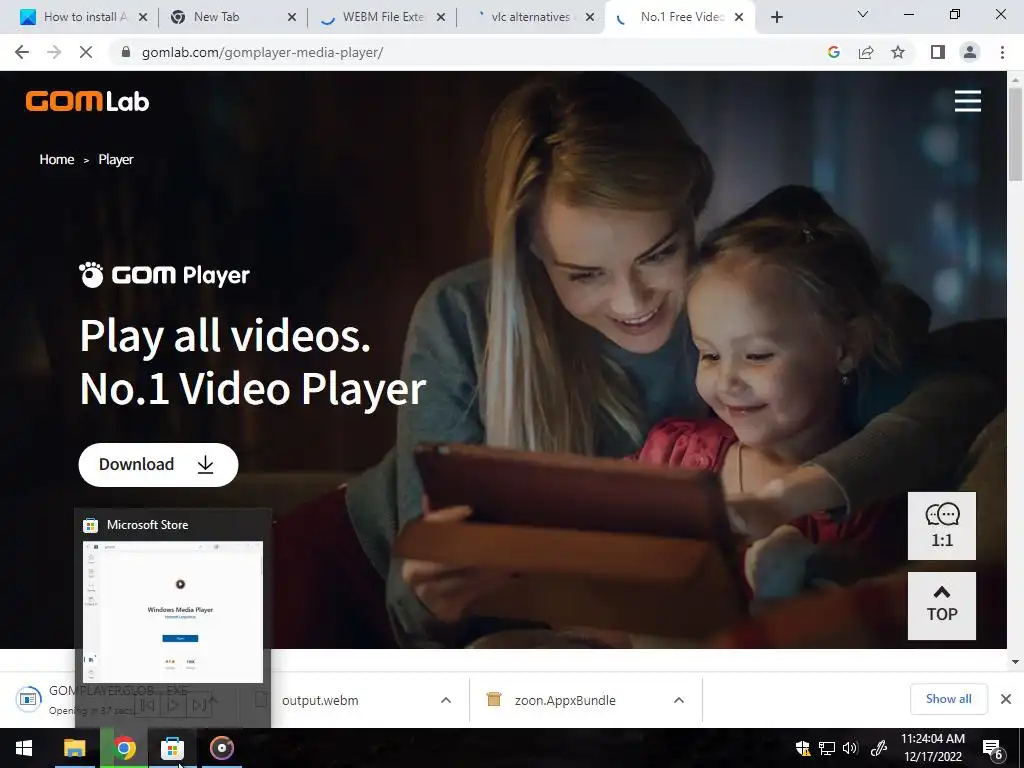Click the Microsoft Store taskbar icon
Viewport: 1024px width, 768px height.
click(x=172, y=748)
